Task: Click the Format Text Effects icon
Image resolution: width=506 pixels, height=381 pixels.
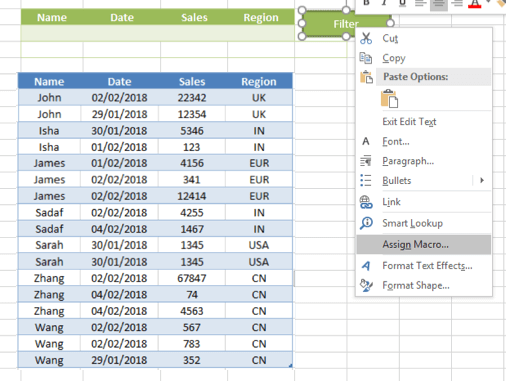Action: tap(366, 266)
